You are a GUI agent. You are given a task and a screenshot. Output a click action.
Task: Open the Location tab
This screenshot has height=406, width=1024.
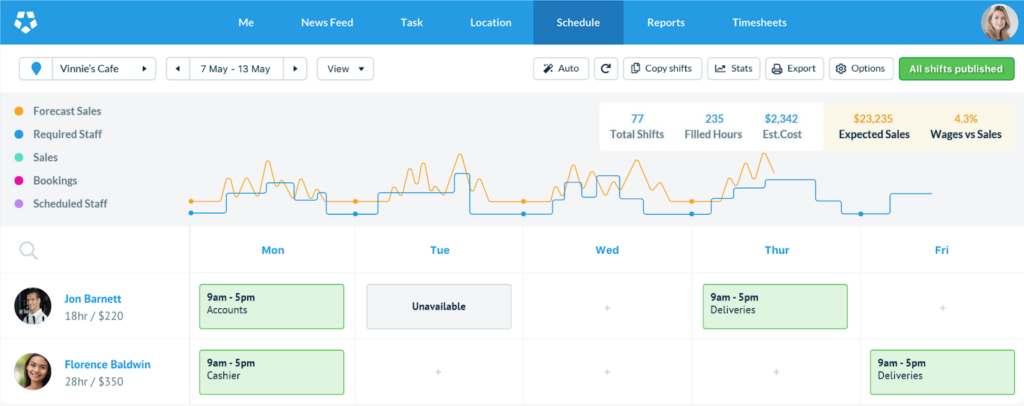point(490,22)
